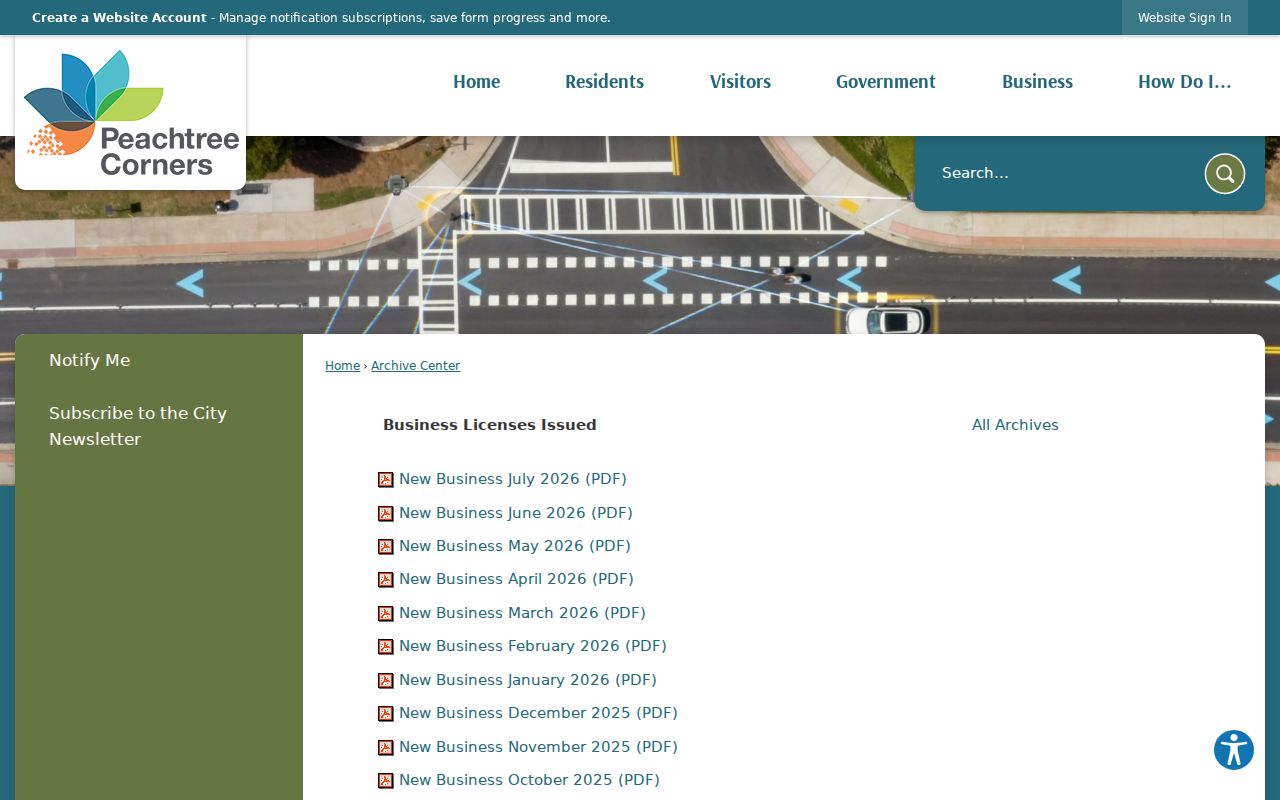The image size is (1280, 800).
Task: Focus the Search input field
Action: 1065,174
